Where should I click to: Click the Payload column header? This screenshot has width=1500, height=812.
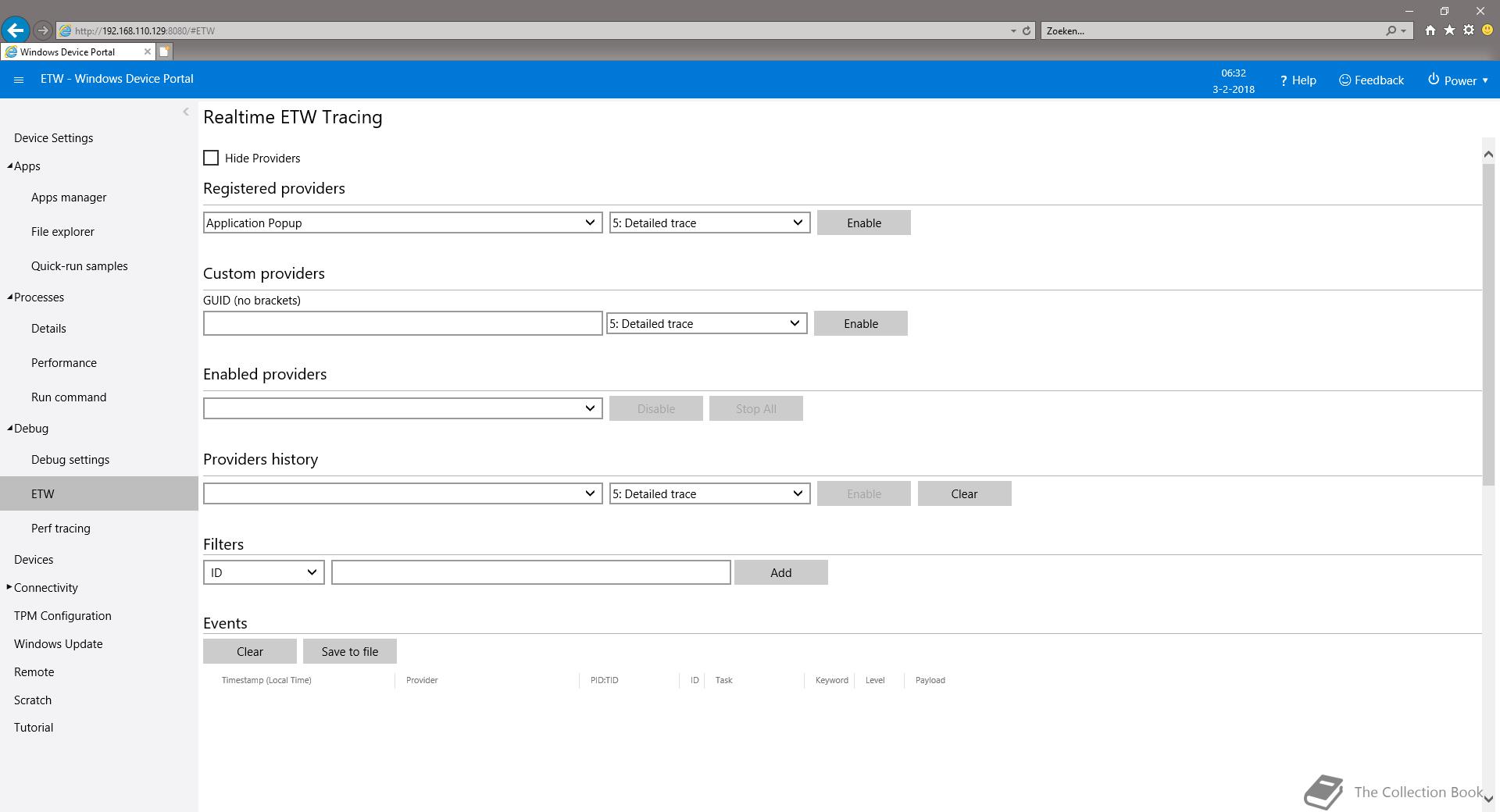930,680
